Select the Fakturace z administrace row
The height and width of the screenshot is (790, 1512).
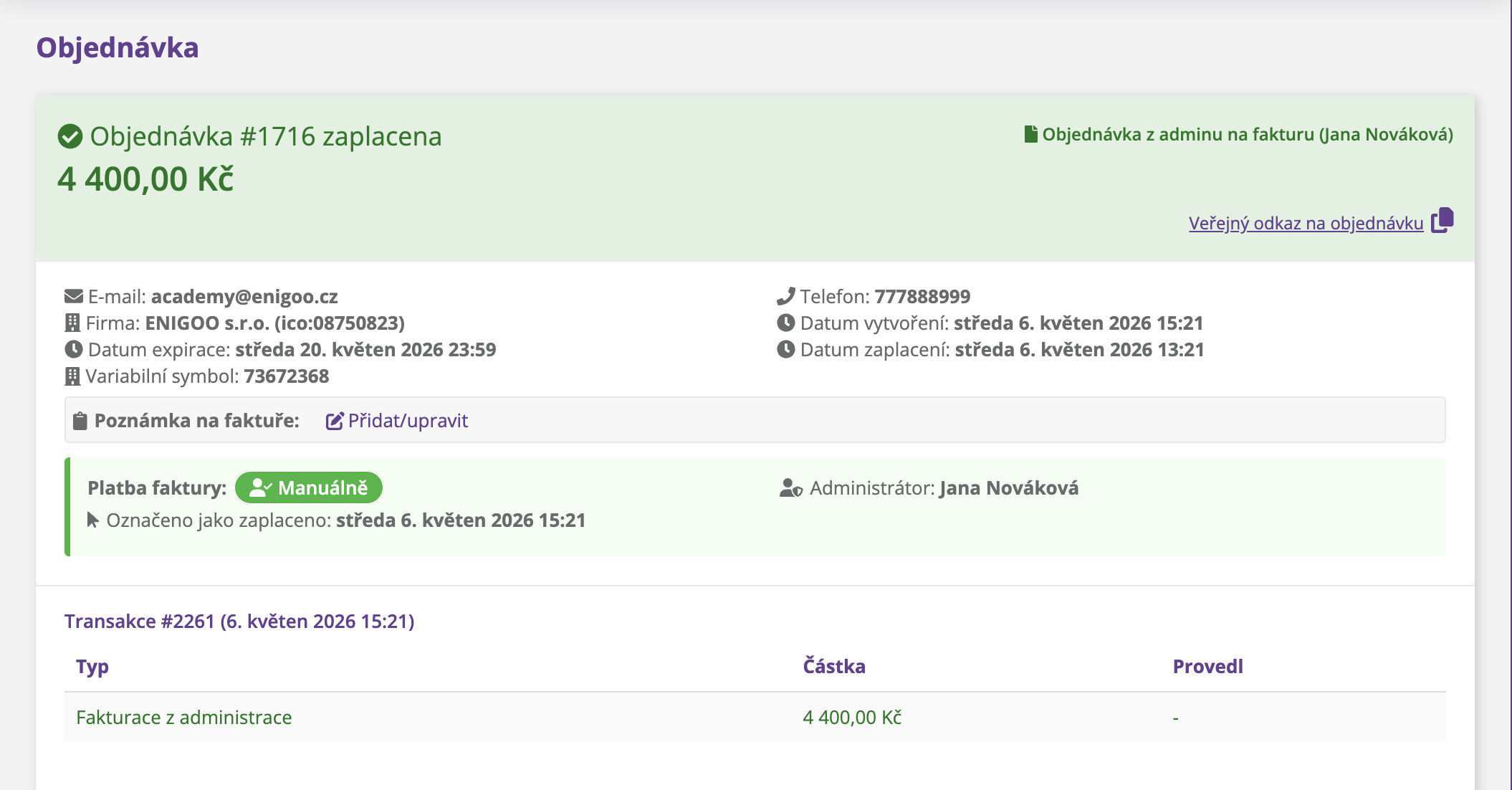[755, 718]
